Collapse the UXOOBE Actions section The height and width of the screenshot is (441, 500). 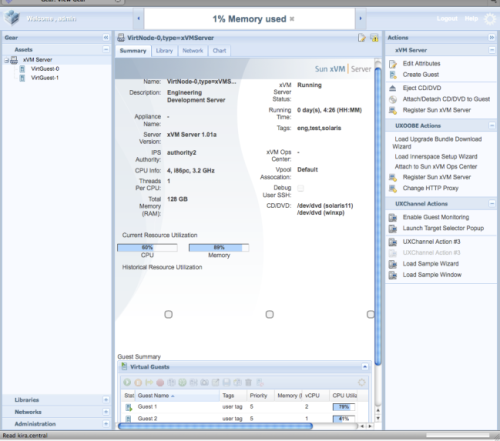click(x=492, y=125)
